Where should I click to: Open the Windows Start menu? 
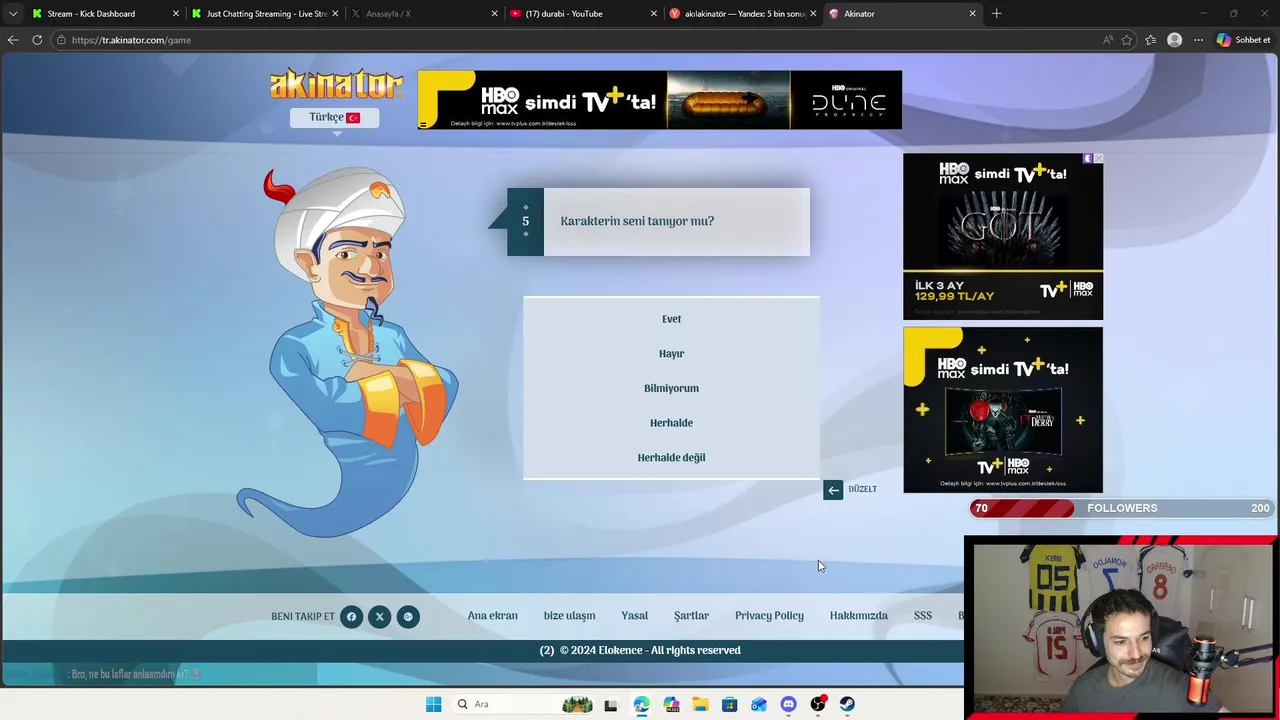(433, 704)
